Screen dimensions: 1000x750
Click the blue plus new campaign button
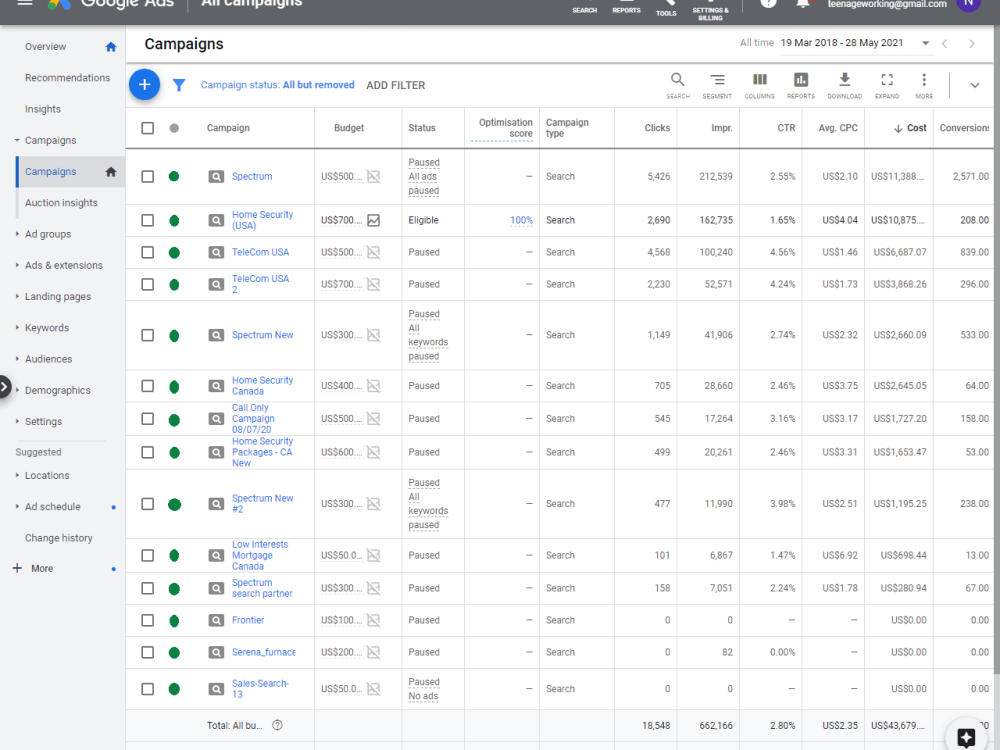(145, 84)
